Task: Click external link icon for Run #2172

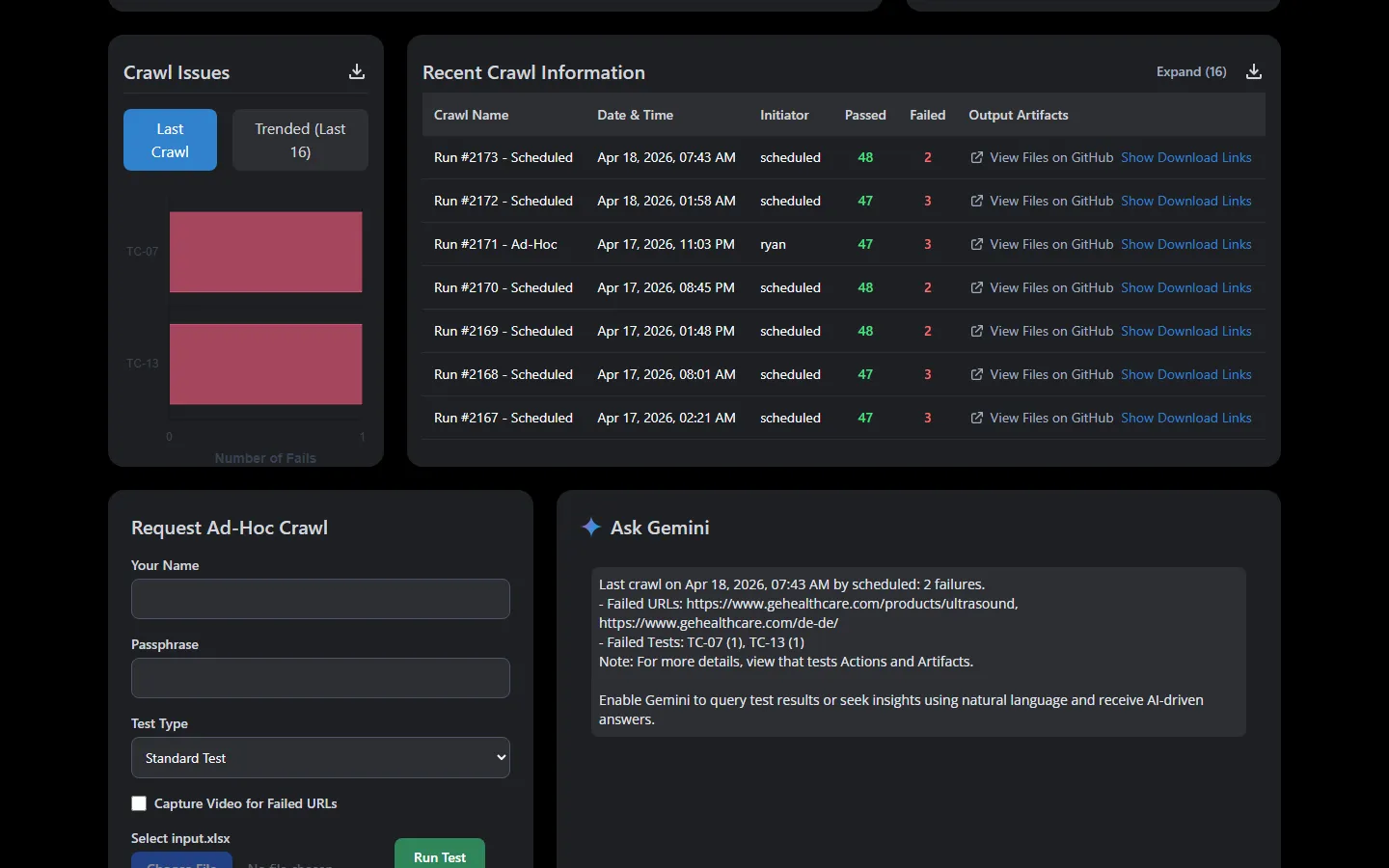Action: tap(976, 202)
